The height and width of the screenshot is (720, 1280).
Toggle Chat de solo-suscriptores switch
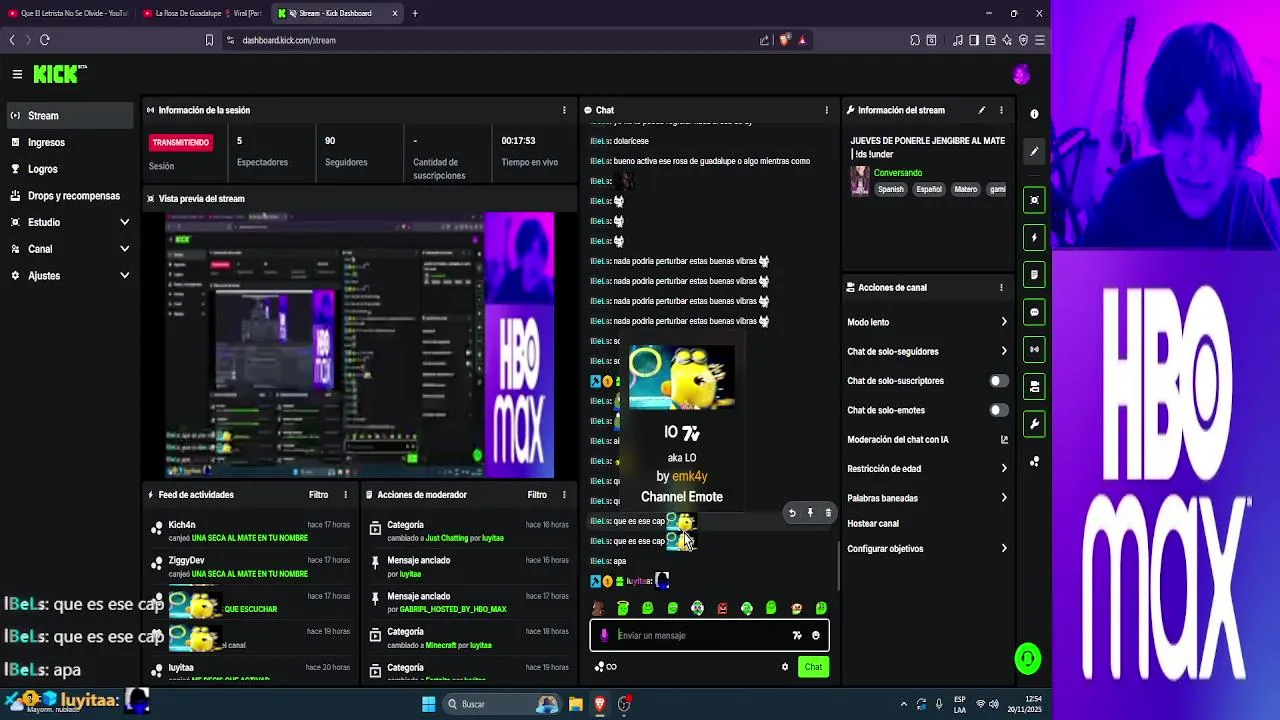[998, 381]
